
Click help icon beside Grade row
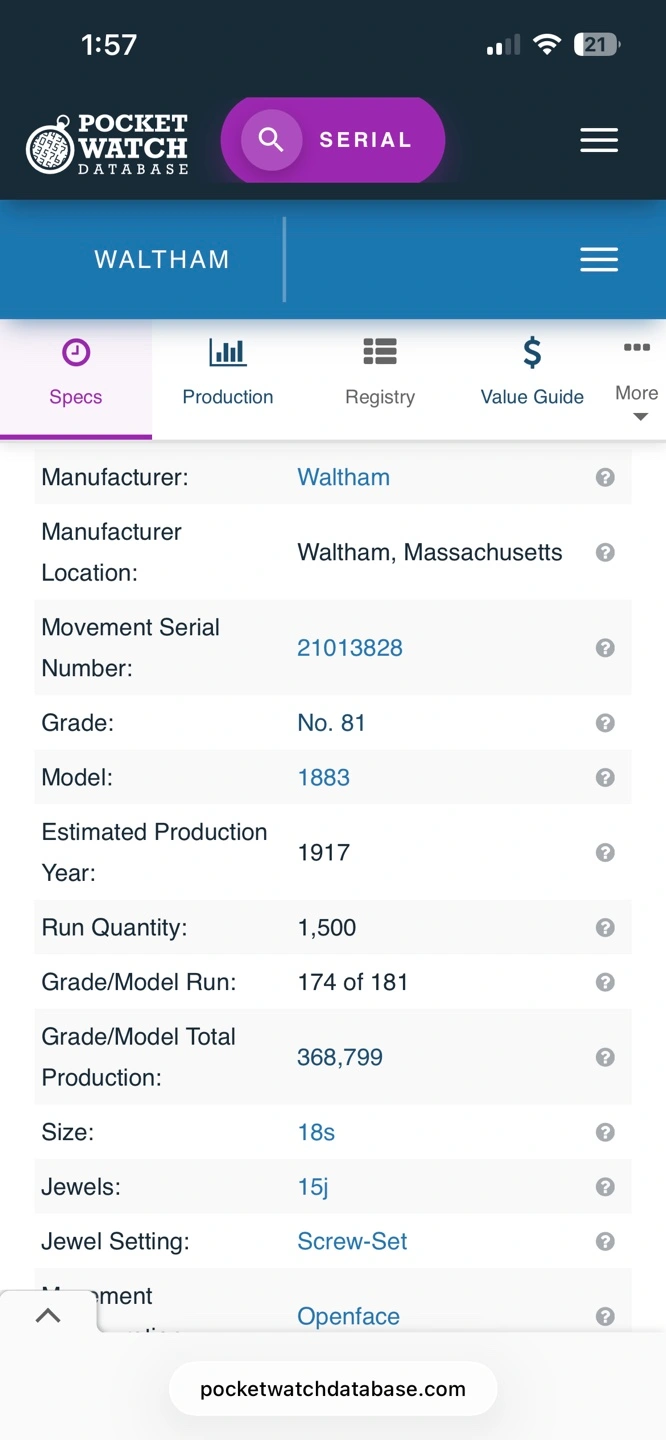(605, 723)
